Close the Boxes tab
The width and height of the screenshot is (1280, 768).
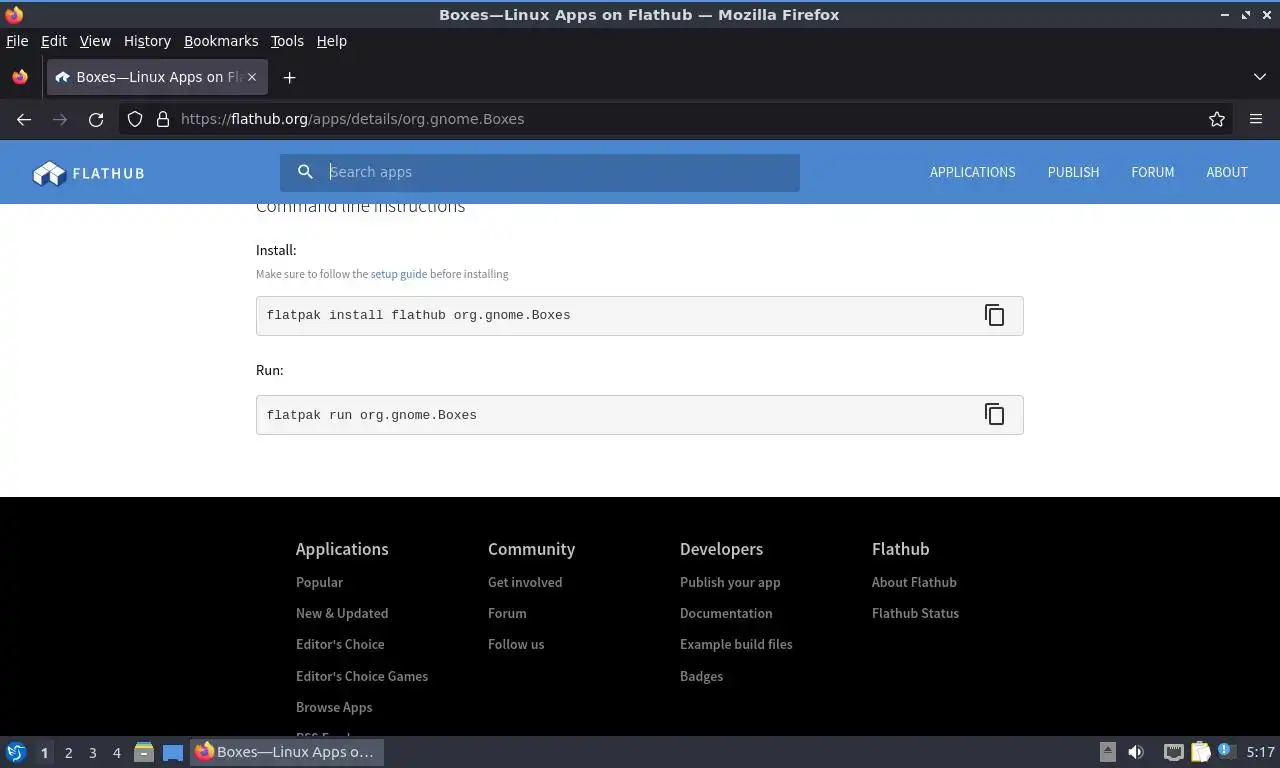pos(252,77)
